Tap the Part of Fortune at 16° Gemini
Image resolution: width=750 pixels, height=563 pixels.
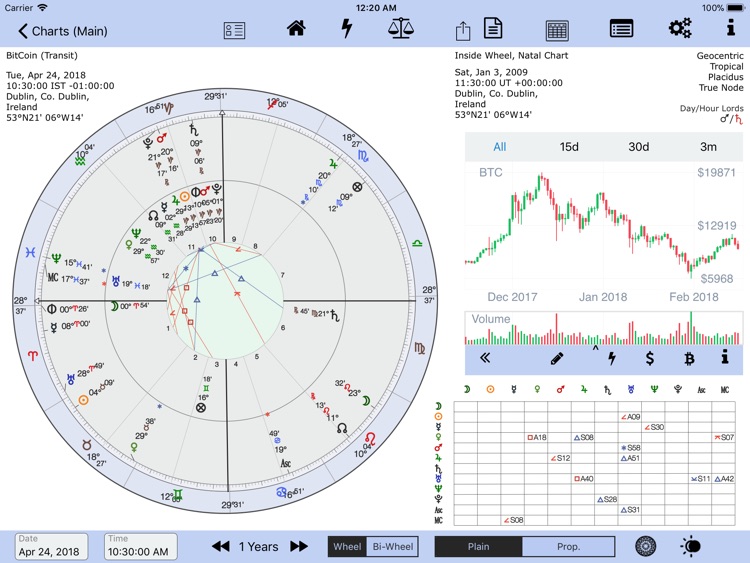[x=201, y=408]
